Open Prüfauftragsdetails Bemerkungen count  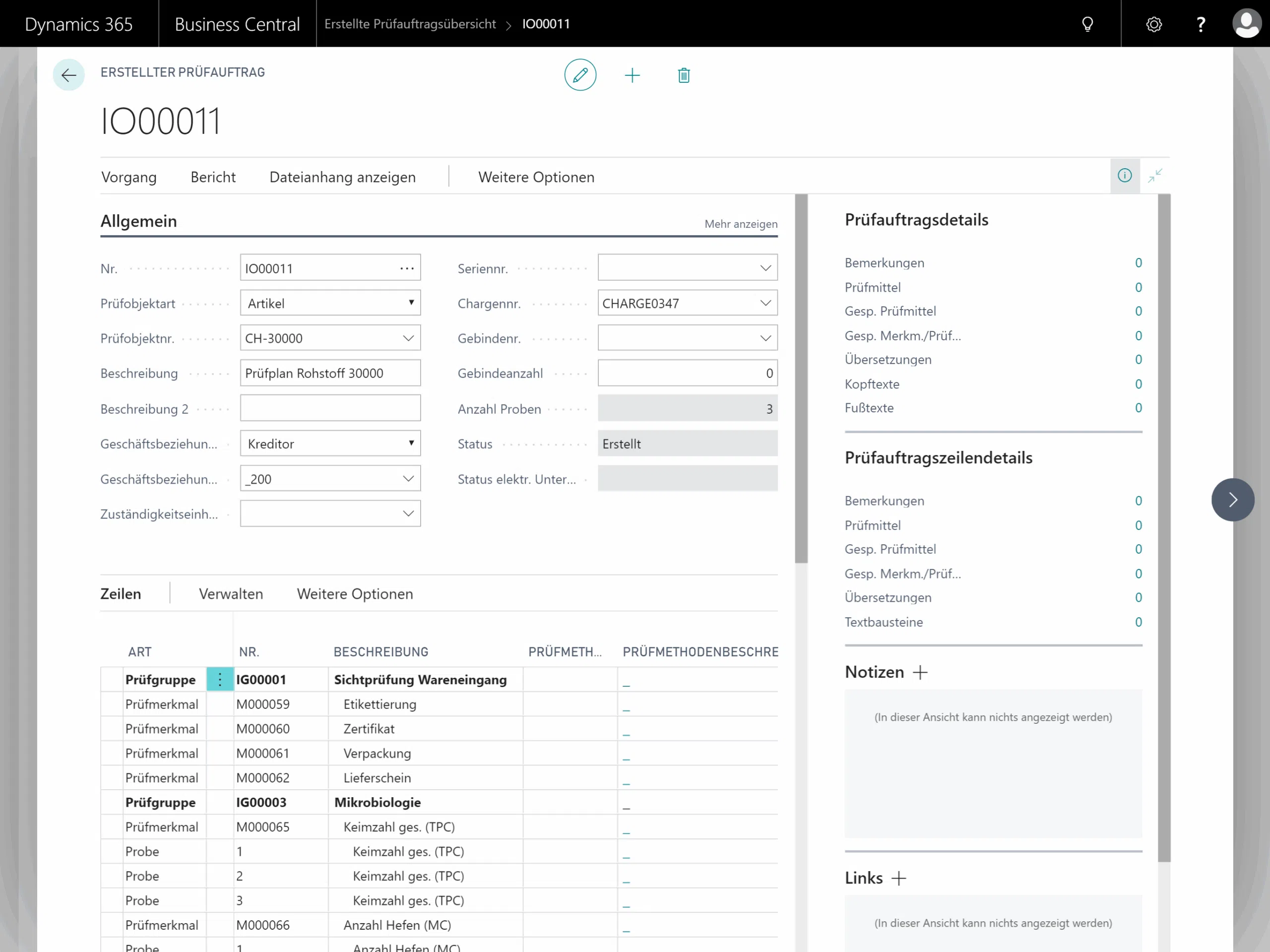[x=1138, y=262]
